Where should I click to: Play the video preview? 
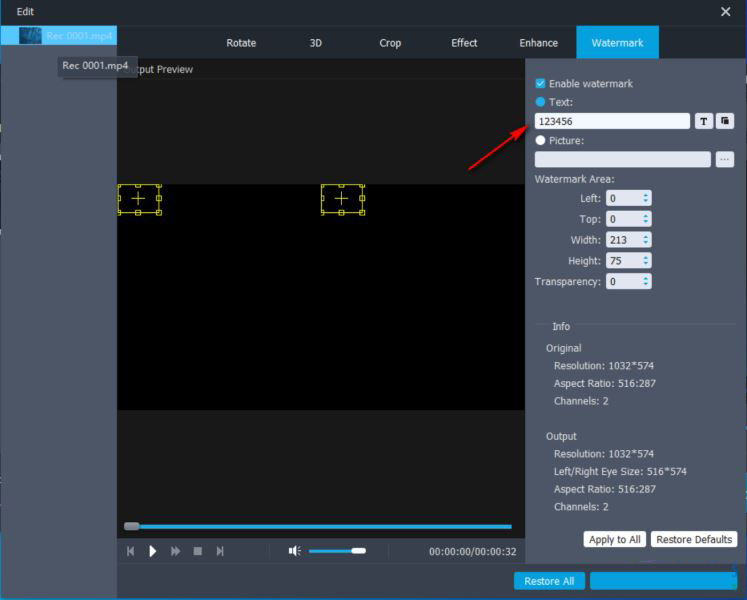point(152,551)
